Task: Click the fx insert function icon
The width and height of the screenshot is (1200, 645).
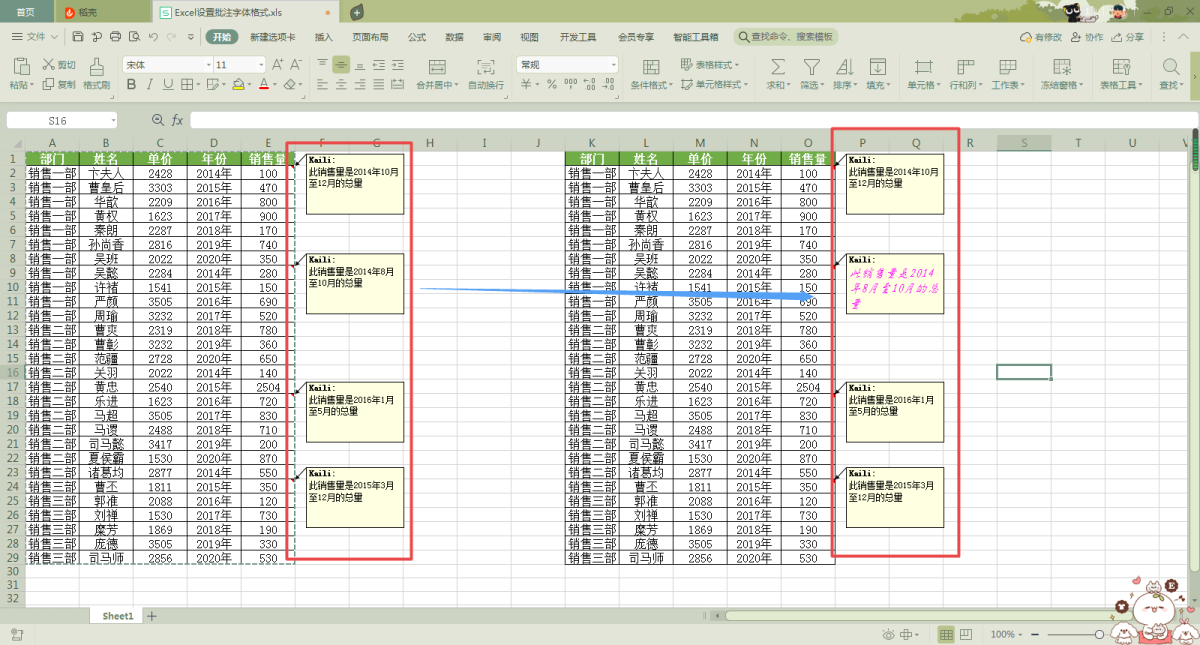Action: pos(177,120)
